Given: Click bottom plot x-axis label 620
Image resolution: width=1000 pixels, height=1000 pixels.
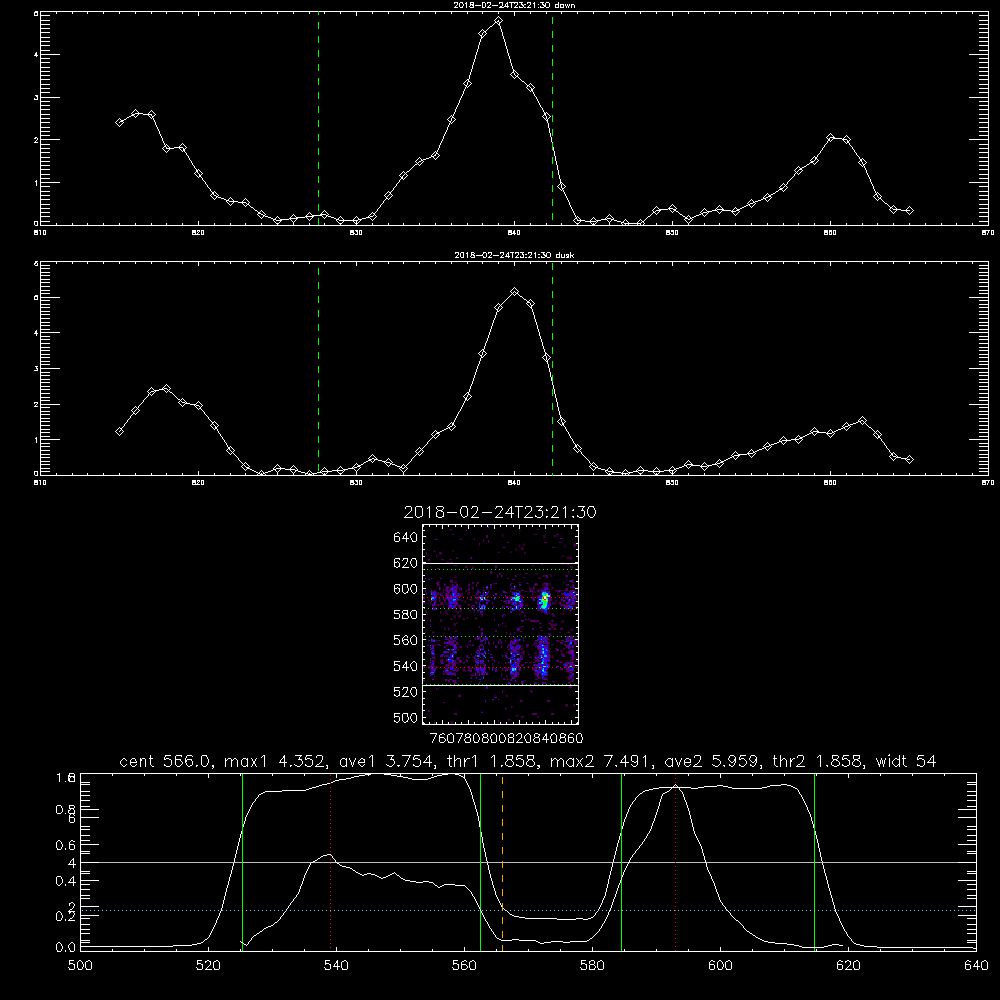Looking at the screenshot, I should 848,966.
